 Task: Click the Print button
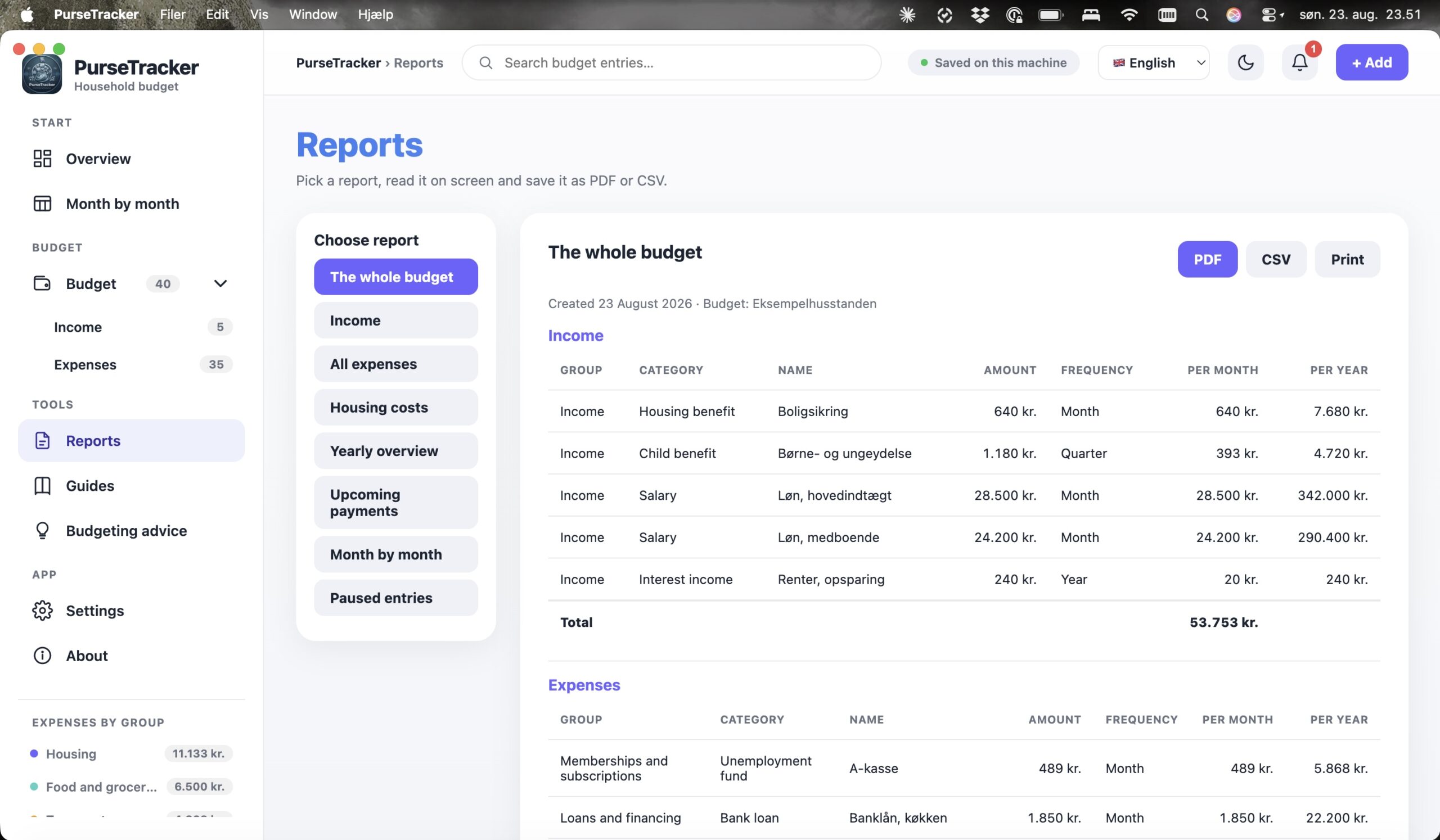point(1347,259)
